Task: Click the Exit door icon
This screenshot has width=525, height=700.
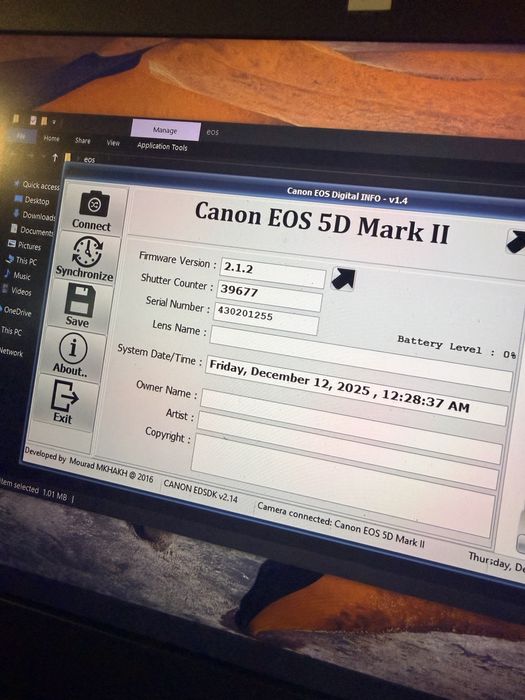Action: pos(64,396)
